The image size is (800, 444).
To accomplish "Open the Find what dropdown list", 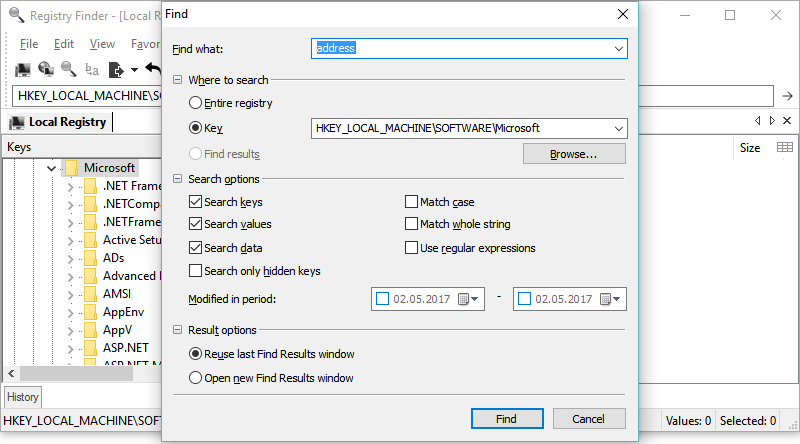I will point(619,48).
